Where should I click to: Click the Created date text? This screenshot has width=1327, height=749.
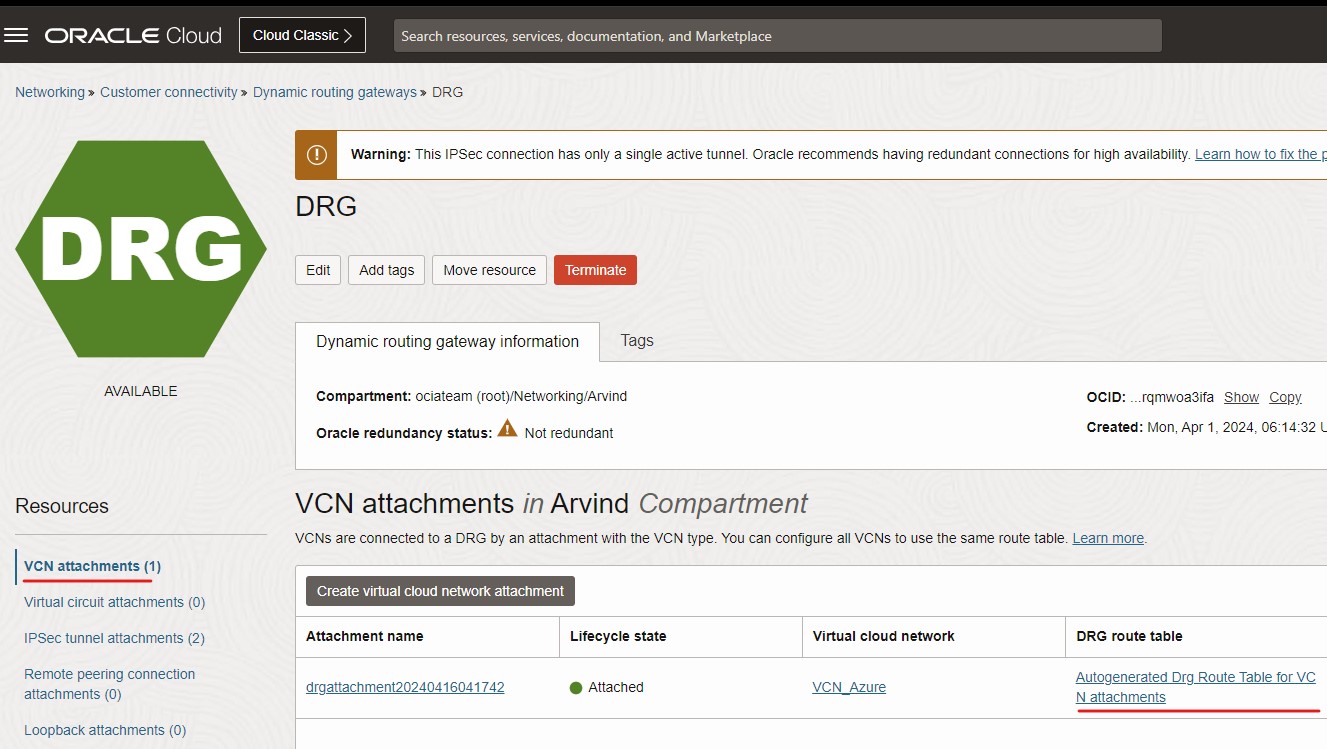[x=1237, y=427]
